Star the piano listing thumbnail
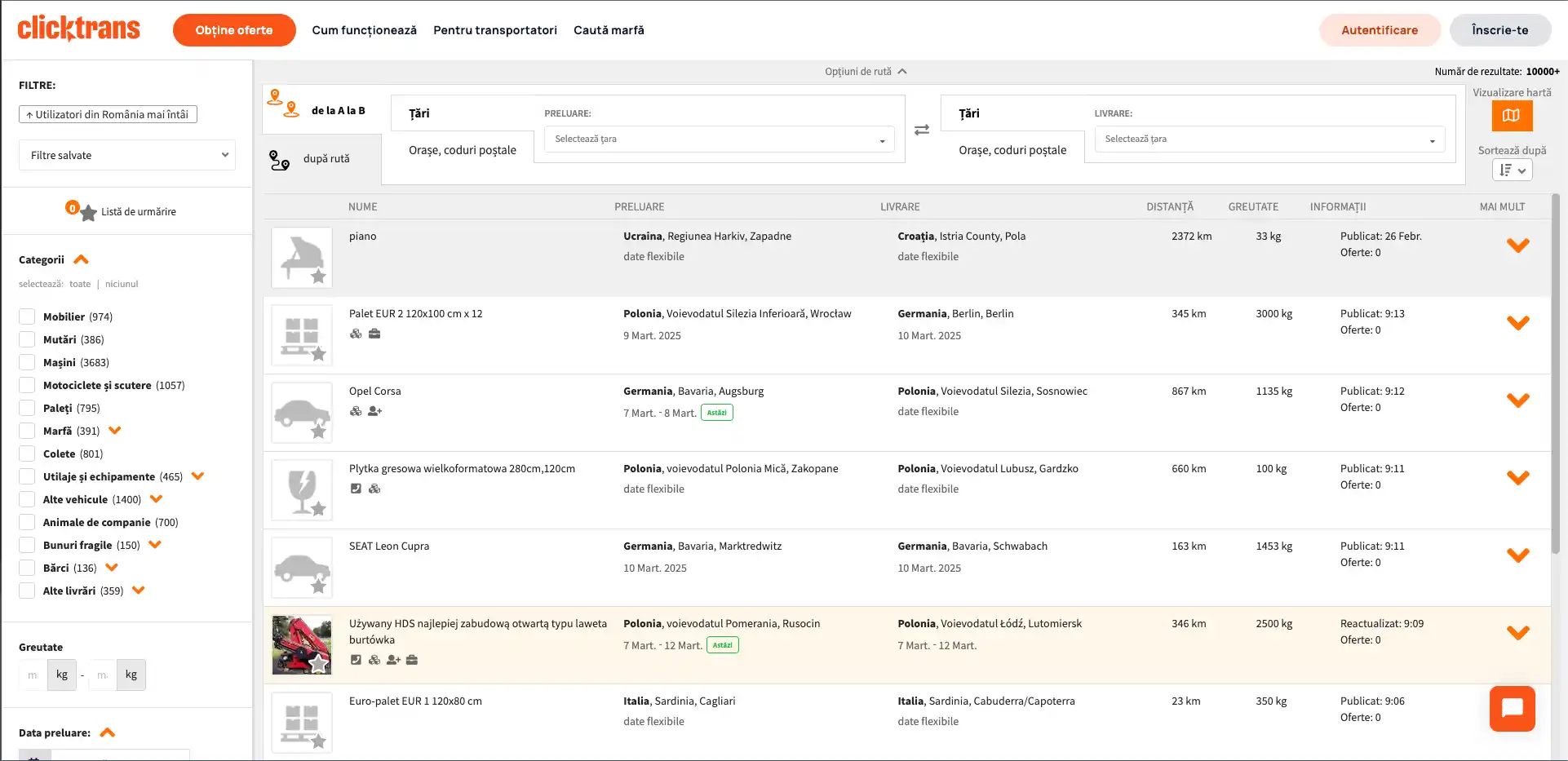 pyautogui.click(x=318, y=277)
